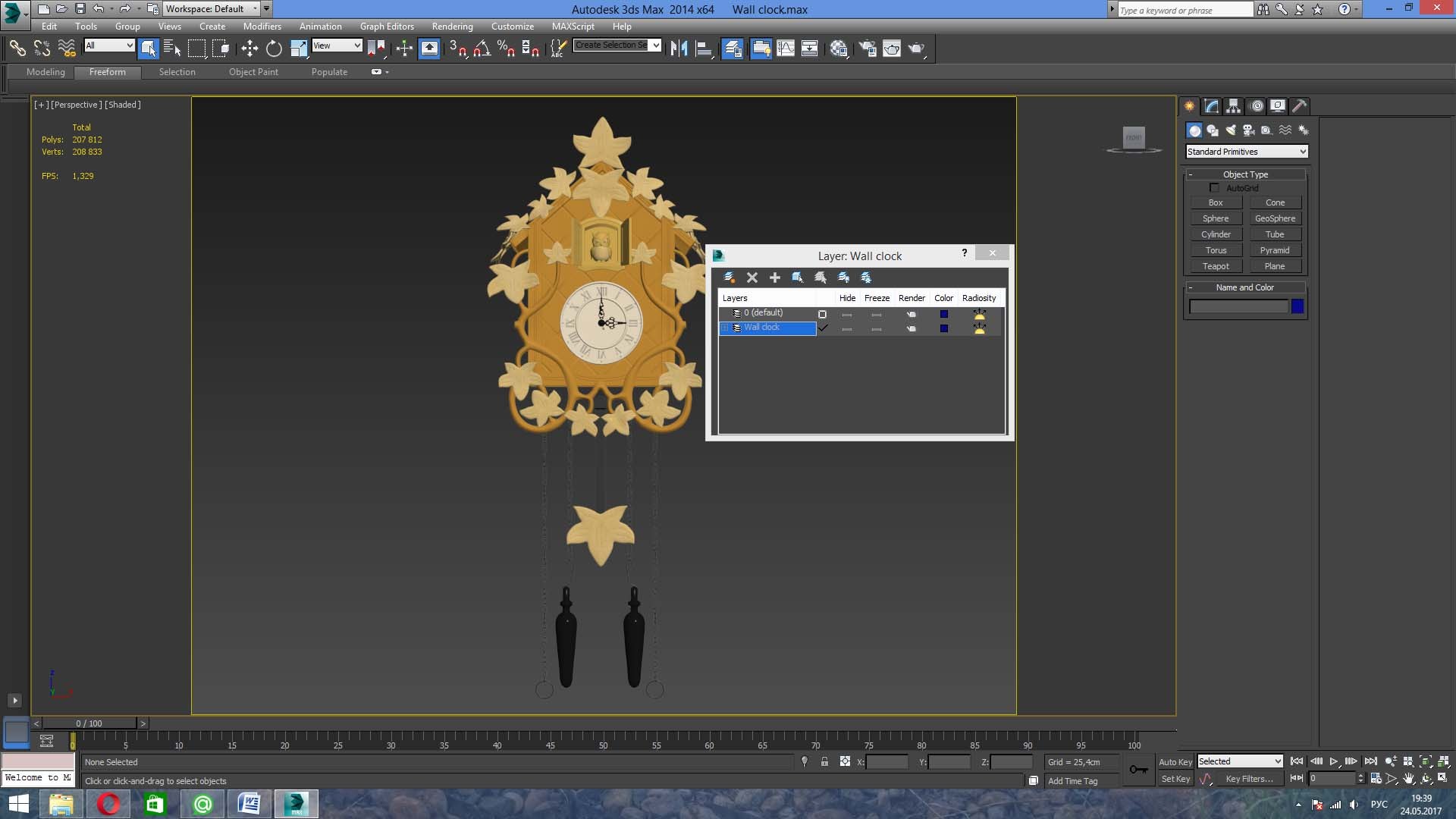Click the GeoSphere object type button

click(1275, 218)
